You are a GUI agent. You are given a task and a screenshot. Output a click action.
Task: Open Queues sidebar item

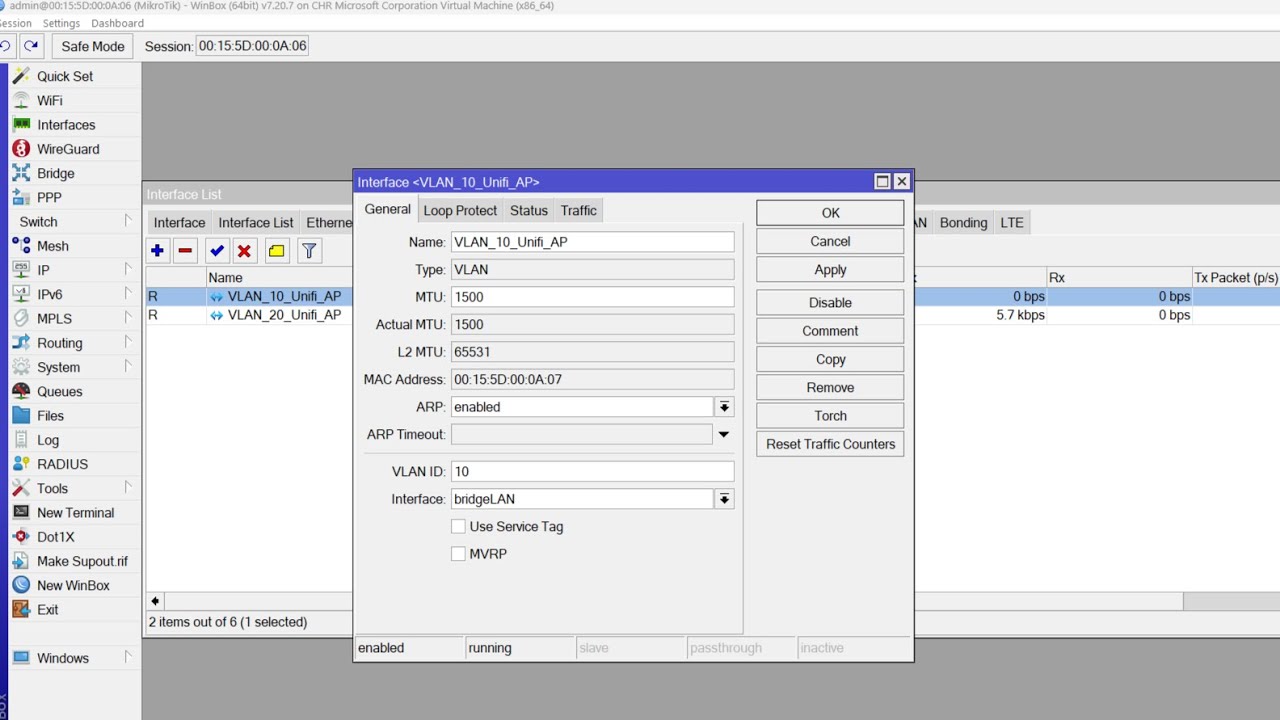coord(60,391)
